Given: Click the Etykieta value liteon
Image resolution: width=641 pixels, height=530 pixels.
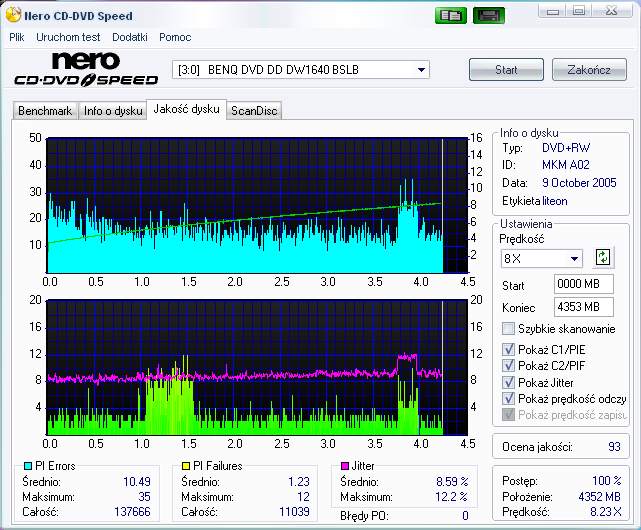Looking at the screenshot, I should 555,201.
